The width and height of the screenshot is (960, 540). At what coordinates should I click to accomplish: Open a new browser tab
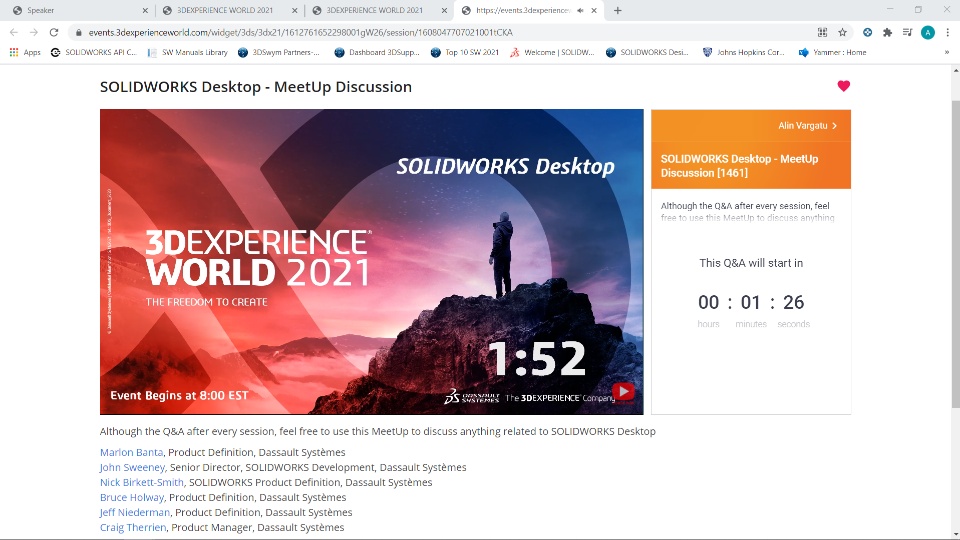[x=618, y=10]
